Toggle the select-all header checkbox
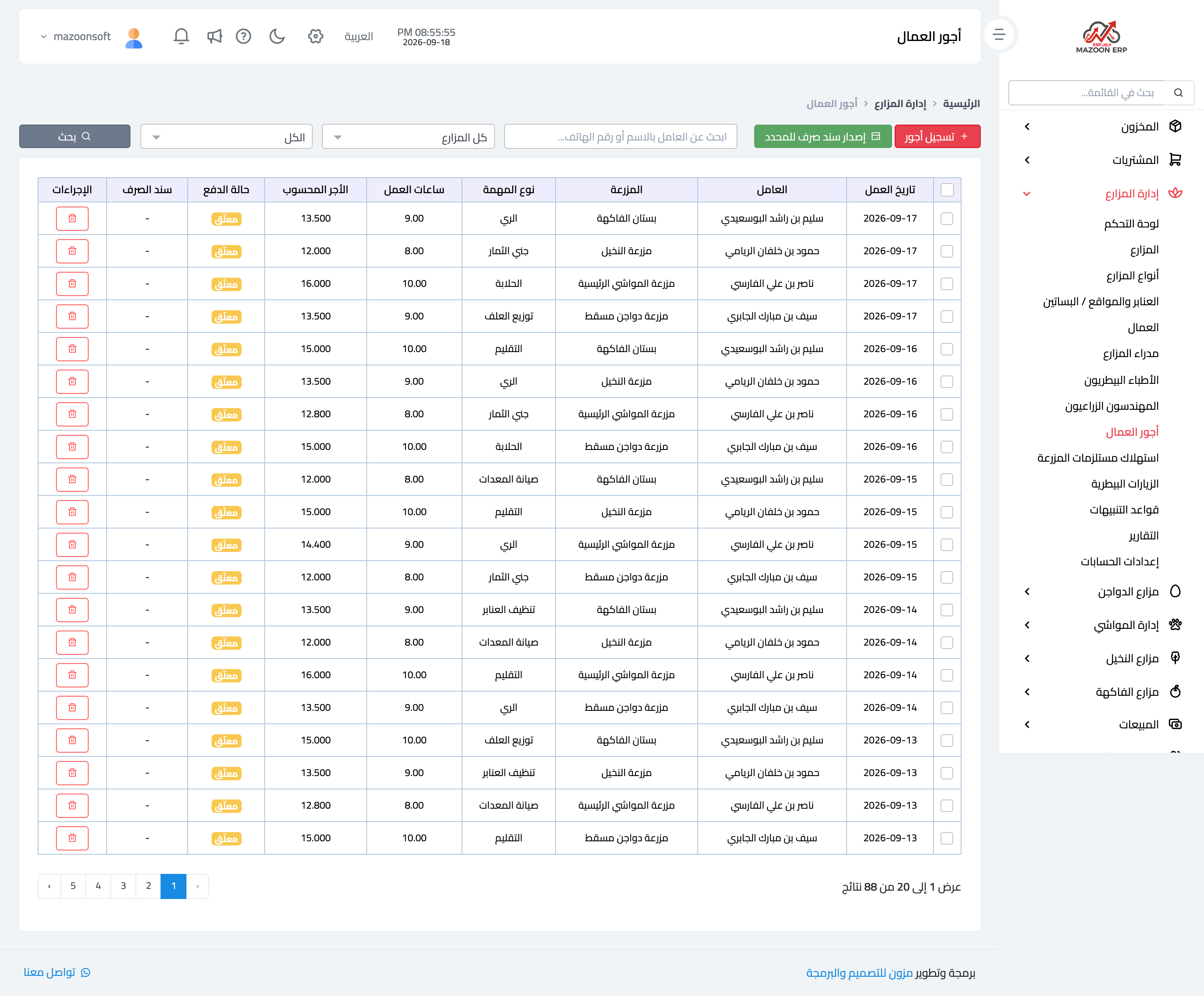The height and width of the screenshot is (996, 1204). click(x=947, y=190)
